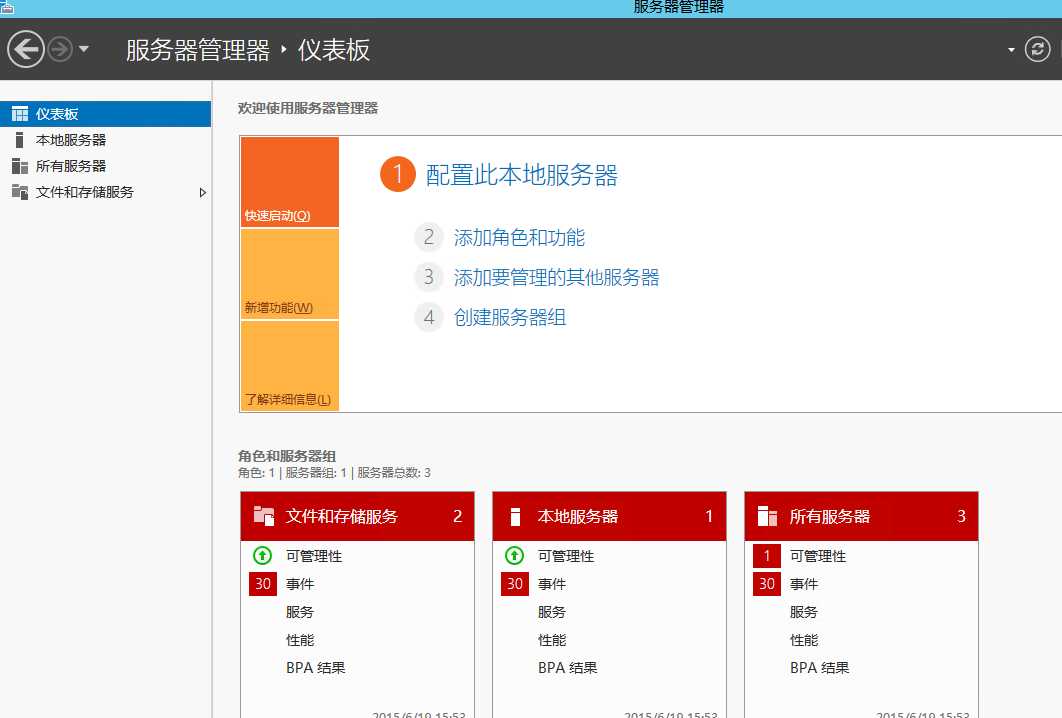Open 性能 in 本地服务器 tile
Screen dimensions: 1062x718
coord(551,640)
